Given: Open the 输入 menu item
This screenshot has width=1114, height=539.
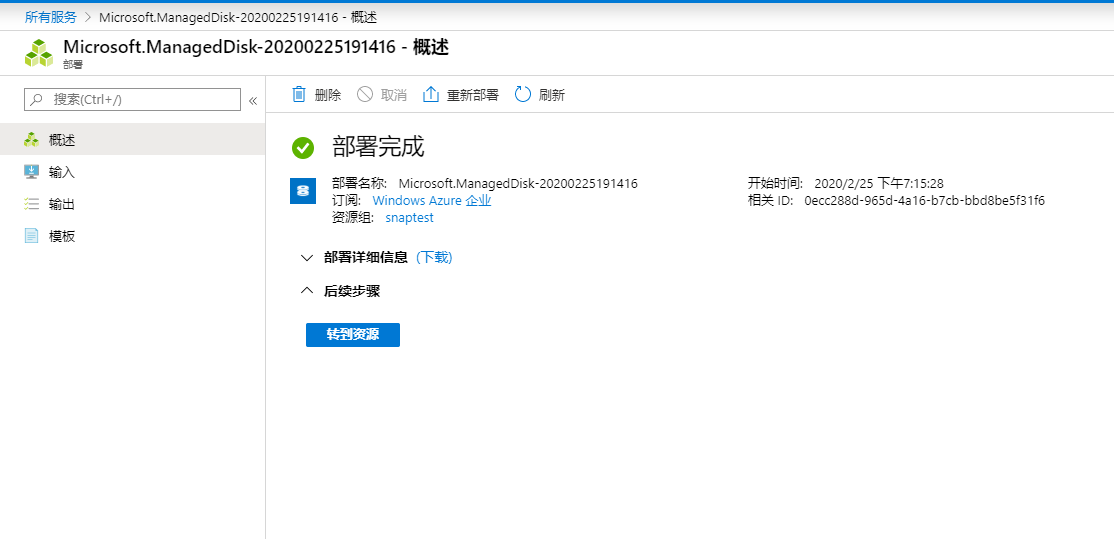Looking at the screenshot, I should click(133, 172).
